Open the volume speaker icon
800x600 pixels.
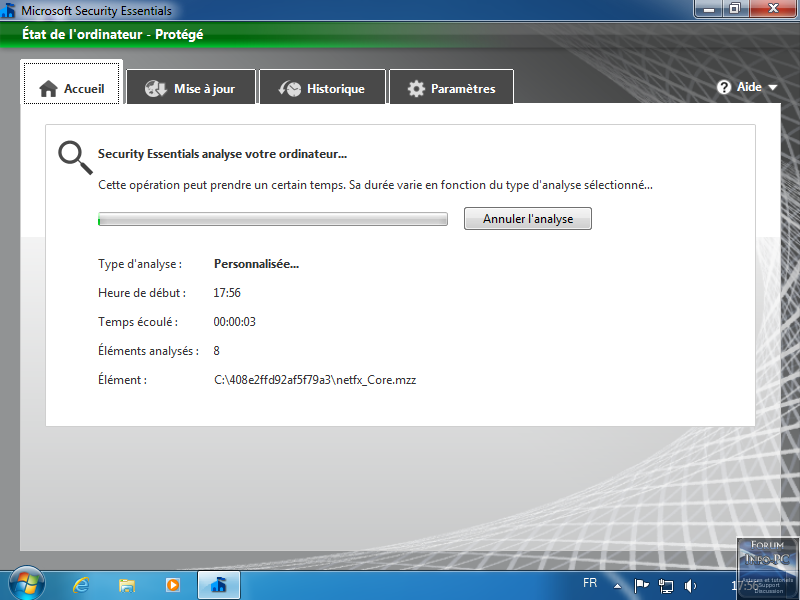690,585
